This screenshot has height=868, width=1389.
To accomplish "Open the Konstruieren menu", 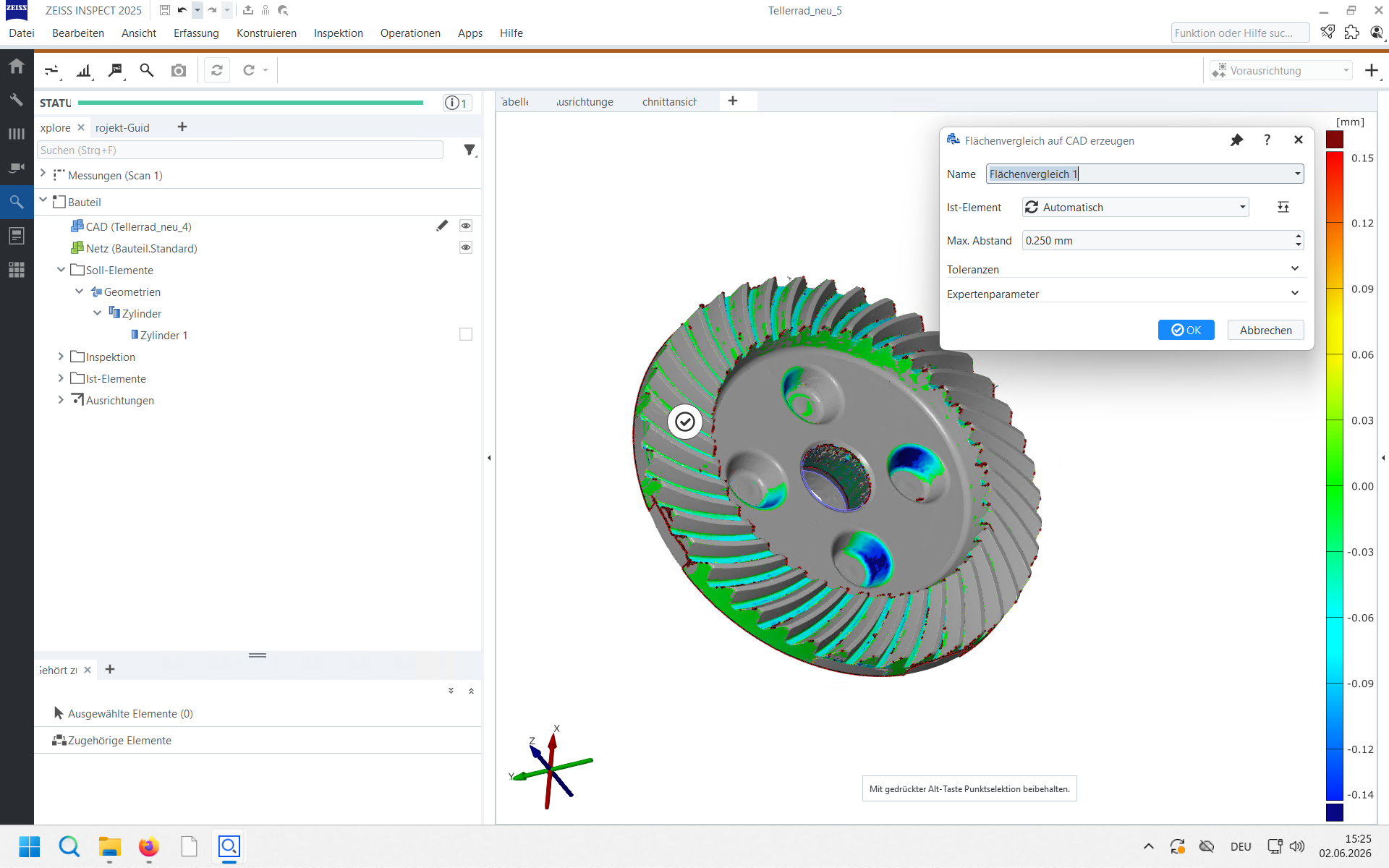I will tap(266, 33).
